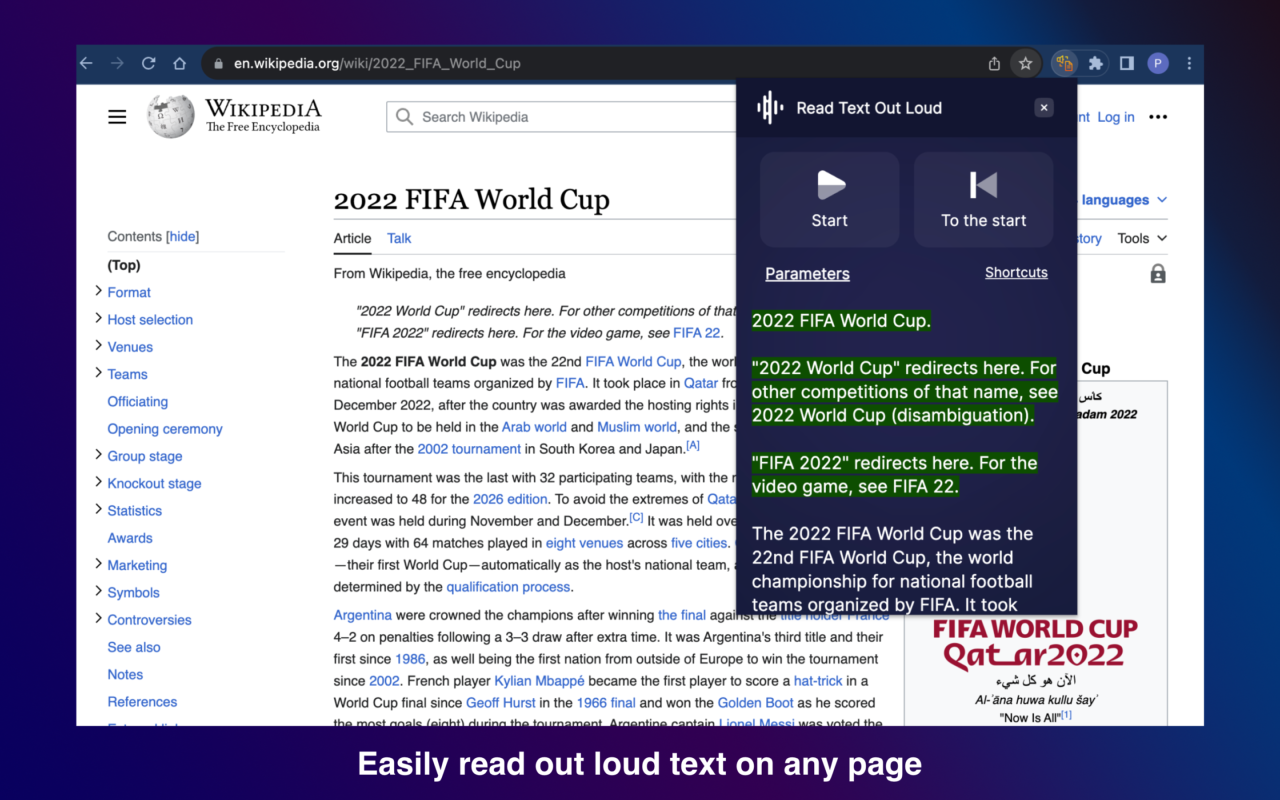Expand the Statistics contents section
The image size is (1280, 800).
click(99, 509)
